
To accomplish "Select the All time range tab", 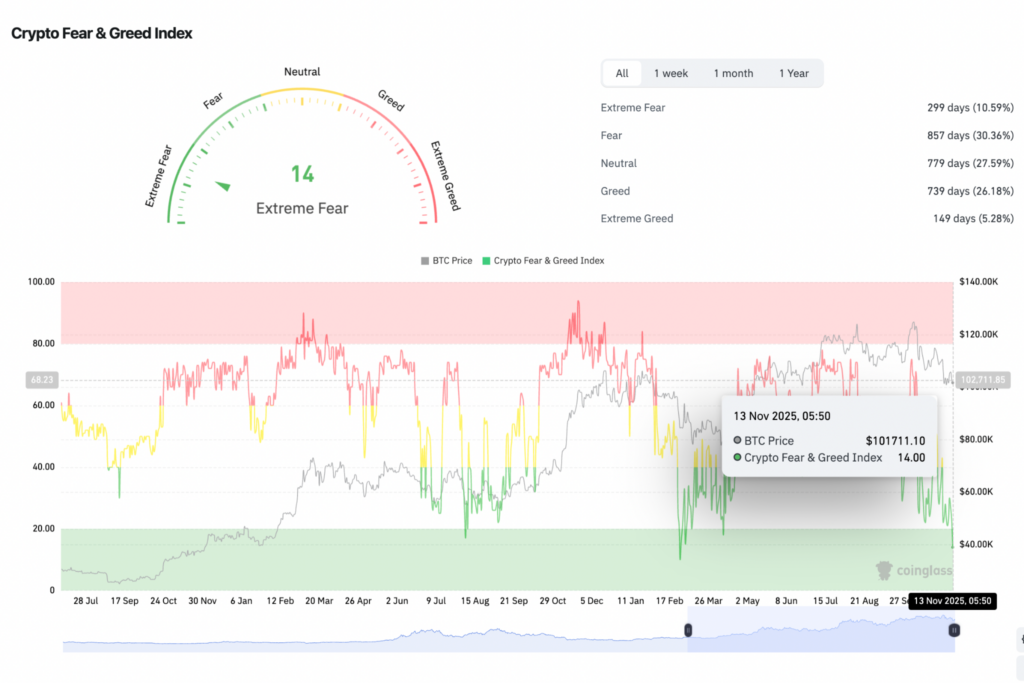I will (x=622, y=73).
